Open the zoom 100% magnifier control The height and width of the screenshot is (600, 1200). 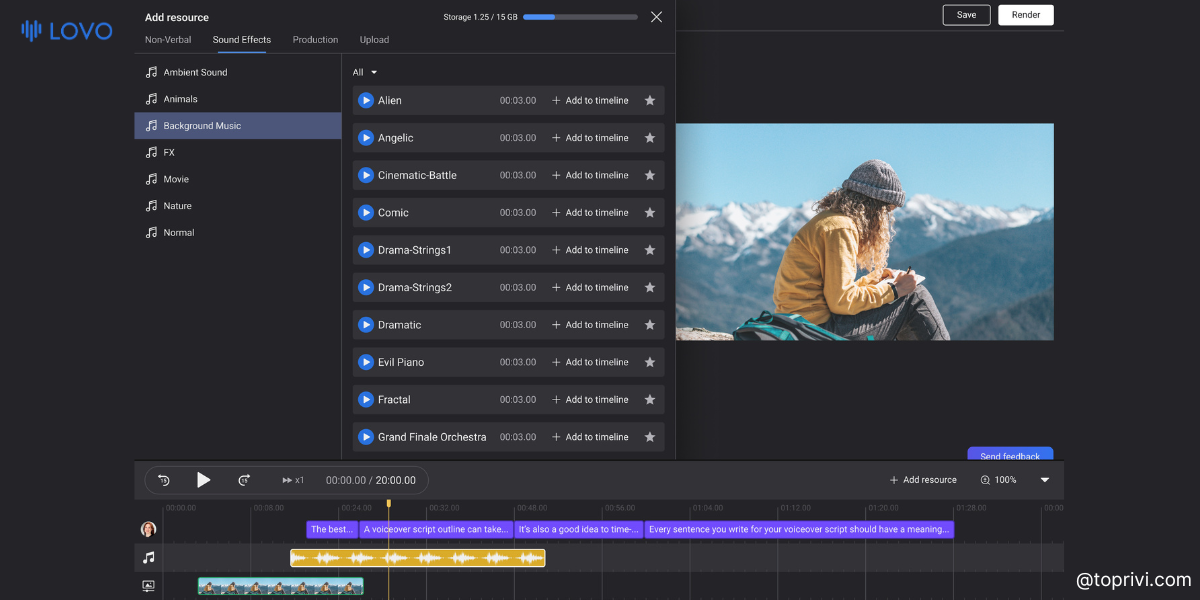coord(998,480)
